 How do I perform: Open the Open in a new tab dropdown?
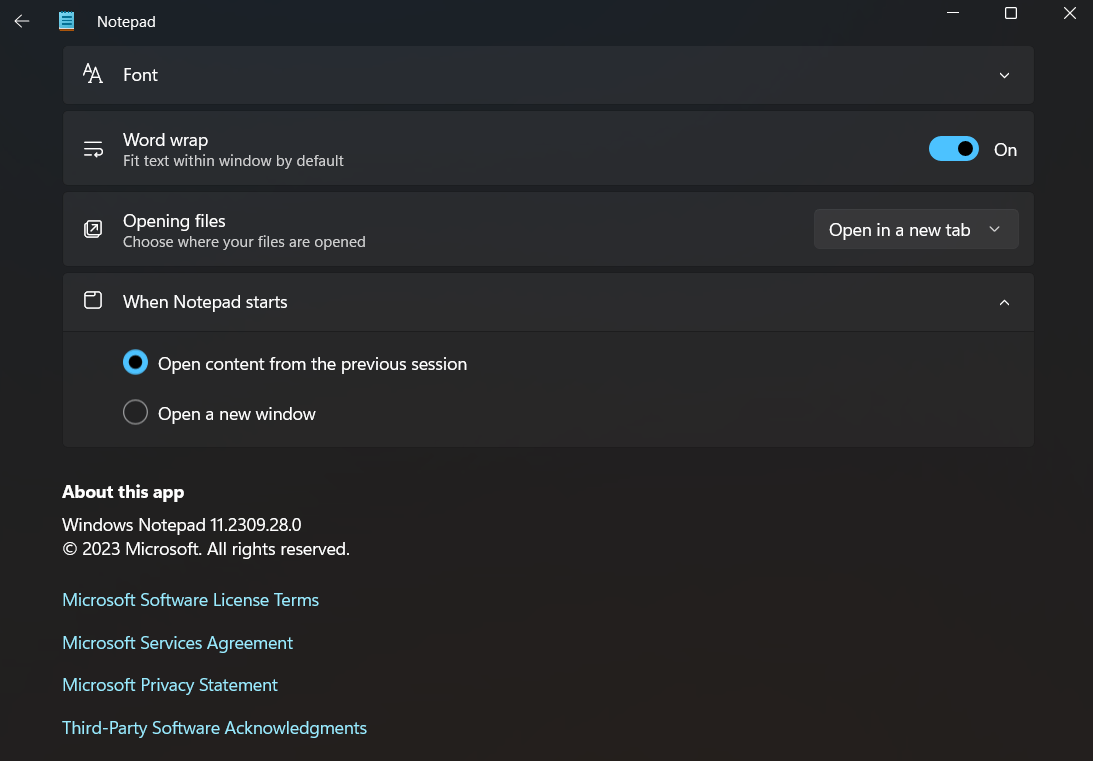(916, 229)
